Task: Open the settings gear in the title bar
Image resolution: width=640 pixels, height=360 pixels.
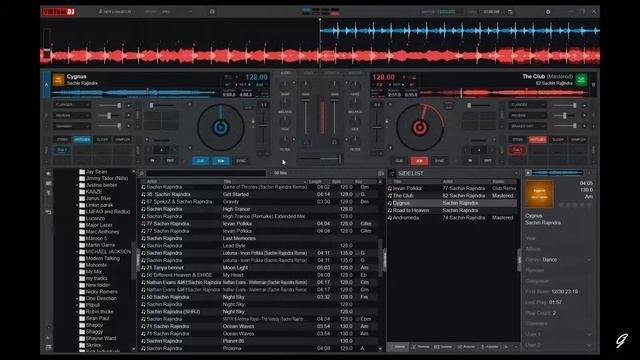Action: (548, 12)
